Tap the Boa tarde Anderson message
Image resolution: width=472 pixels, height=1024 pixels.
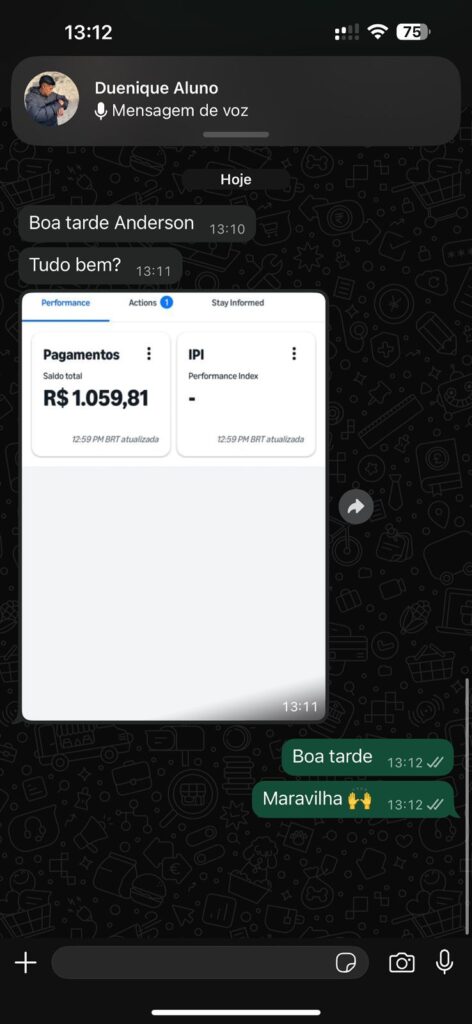pos(136,224)
